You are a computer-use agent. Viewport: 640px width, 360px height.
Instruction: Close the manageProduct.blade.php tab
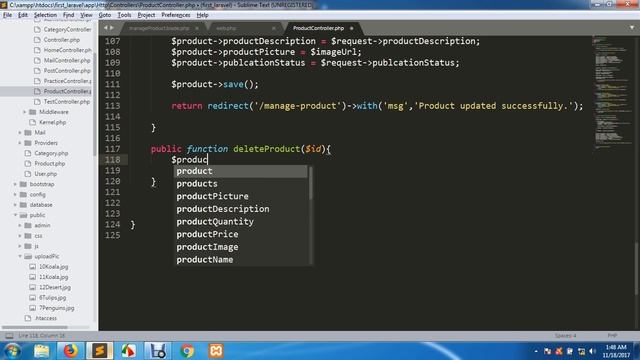point(197,28)
